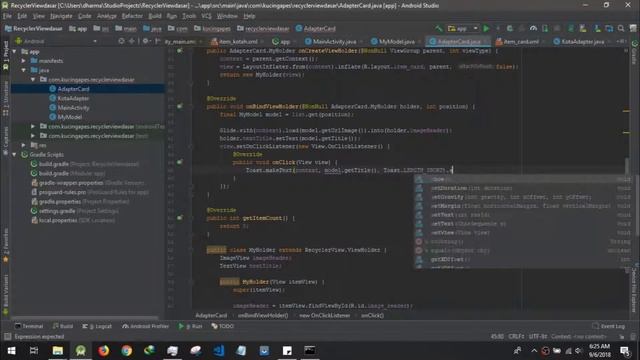
Task: Switch to the item_card.xml editor tab
Action: pyautogui.click(x=520, y=42)
